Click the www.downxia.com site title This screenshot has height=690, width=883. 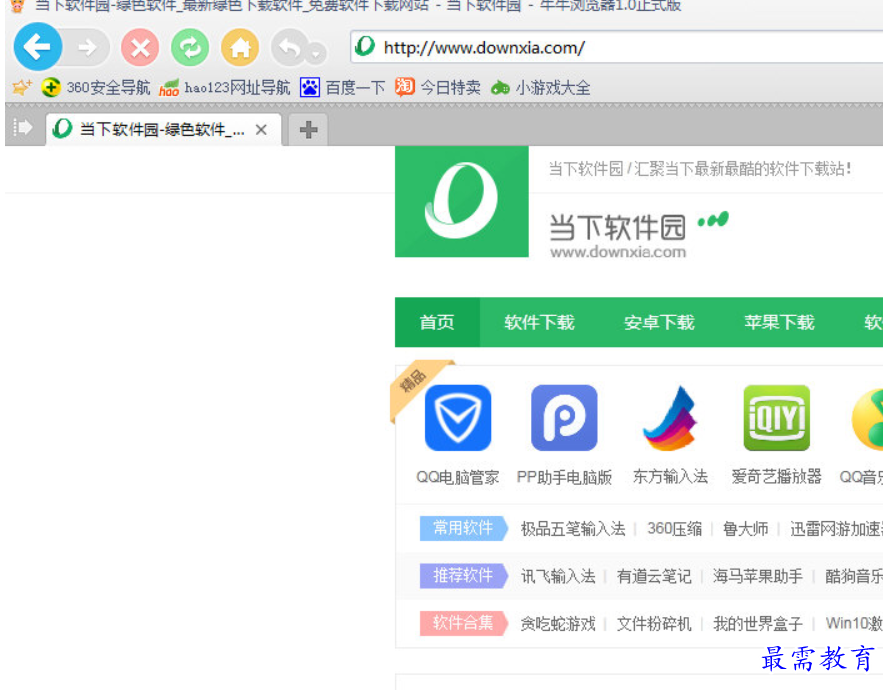(x=618, y=252)
